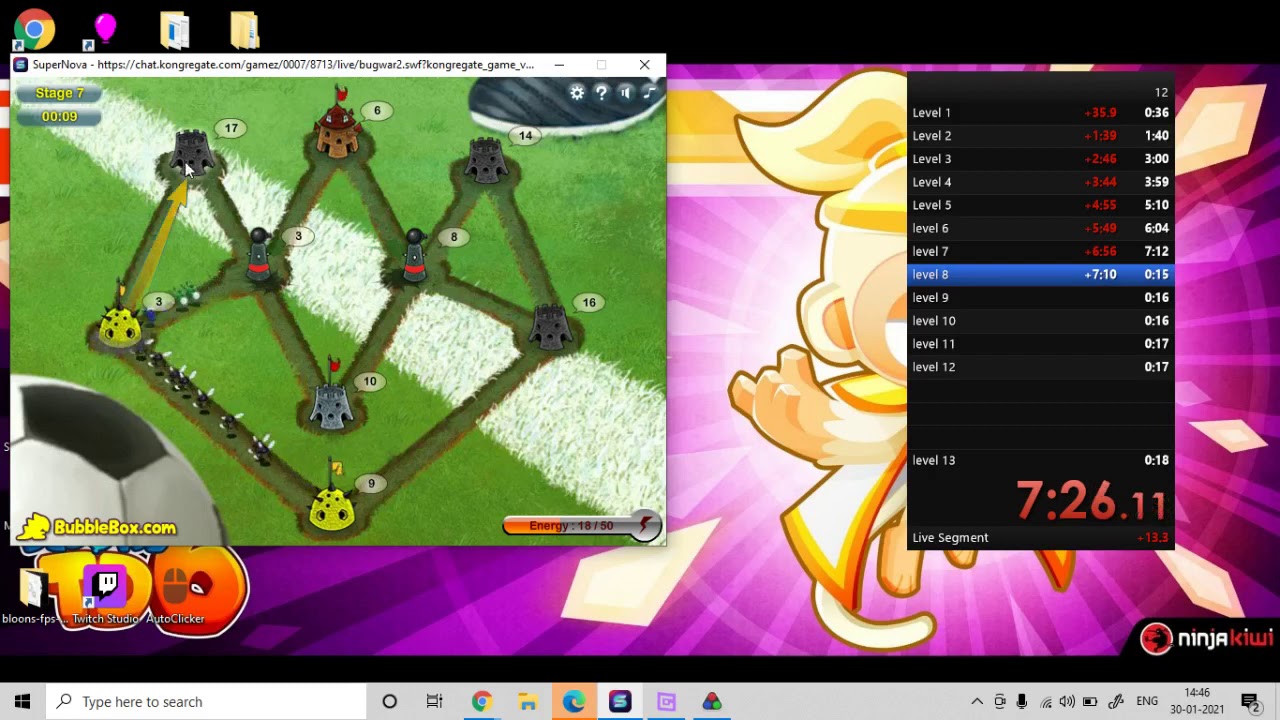Select the level 7 split row
Viewport: 1280px width, 720px height.
point(1040,251)
